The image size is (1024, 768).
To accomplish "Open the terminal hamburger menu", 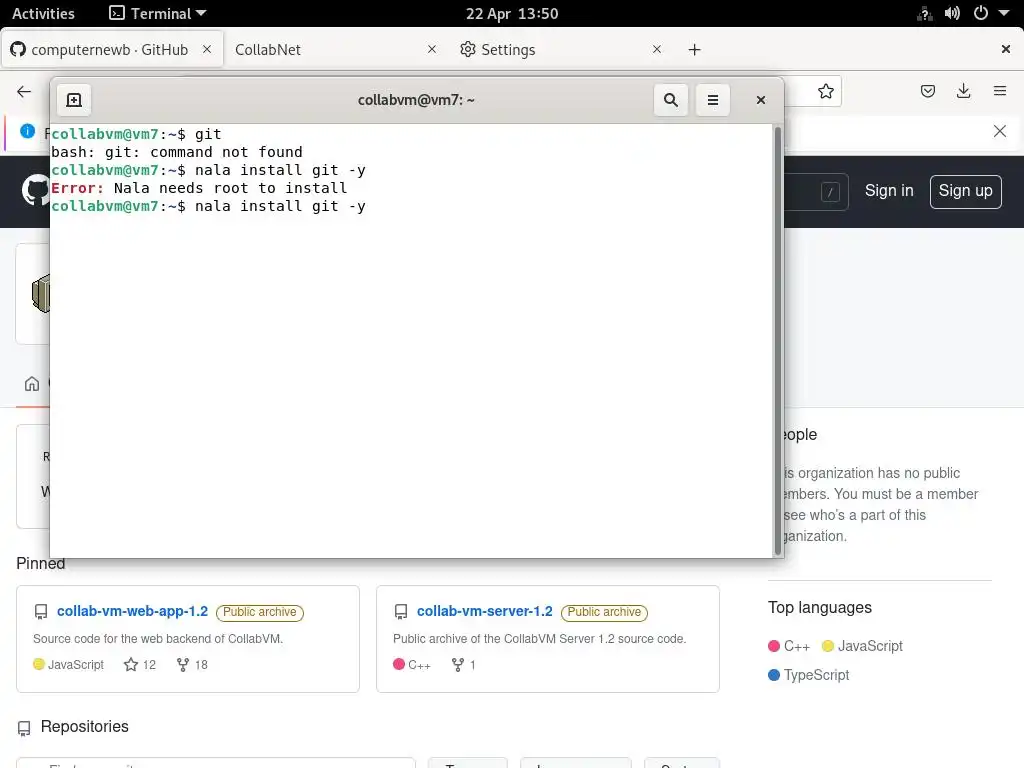I will pos(712,100).
